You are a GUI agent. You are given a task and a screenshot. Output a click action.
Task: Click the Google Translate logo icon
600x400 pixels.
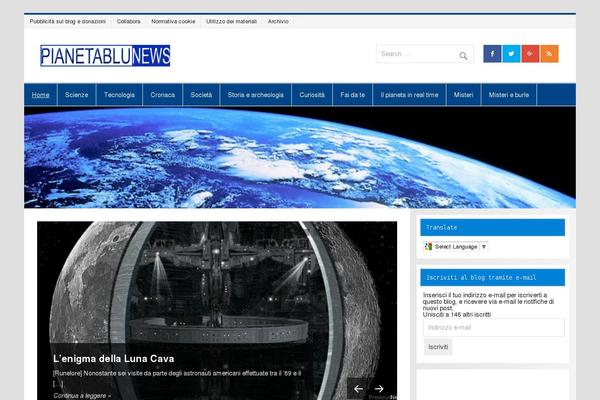tap(428, 247)
